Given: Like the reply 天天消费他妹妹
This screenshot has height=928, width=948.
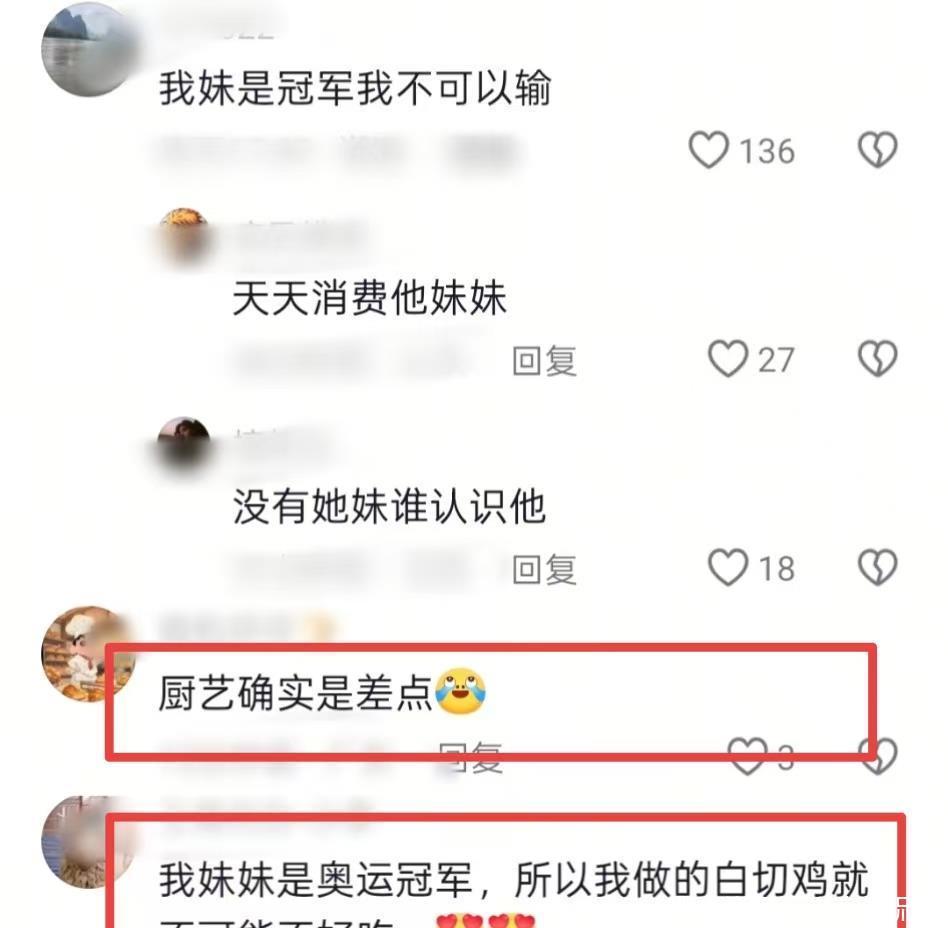Looking at the screenshot, I should (x=728, y=359).
